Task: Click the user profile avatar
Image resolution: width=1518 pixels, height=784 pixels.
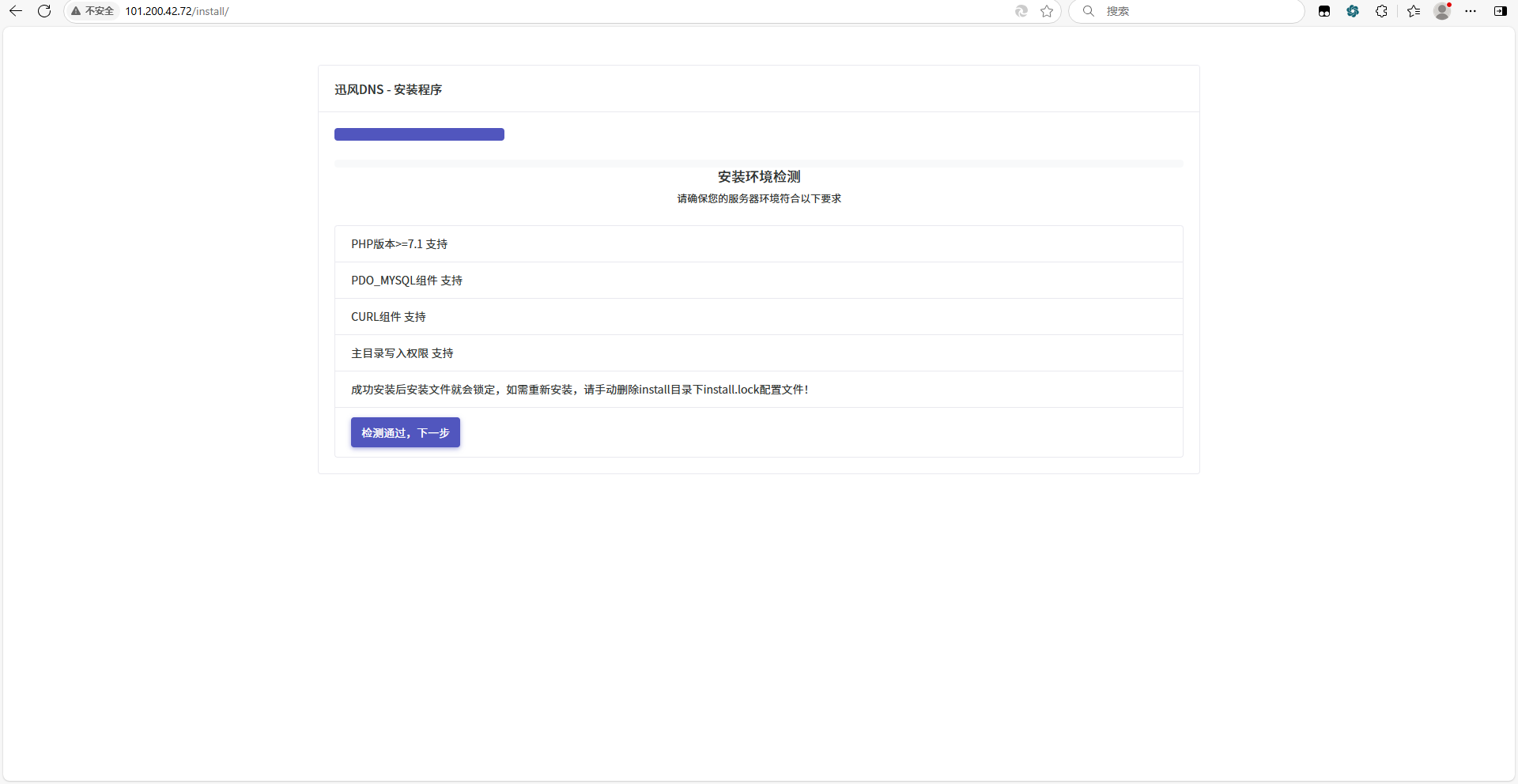Action: point(1442,11)
